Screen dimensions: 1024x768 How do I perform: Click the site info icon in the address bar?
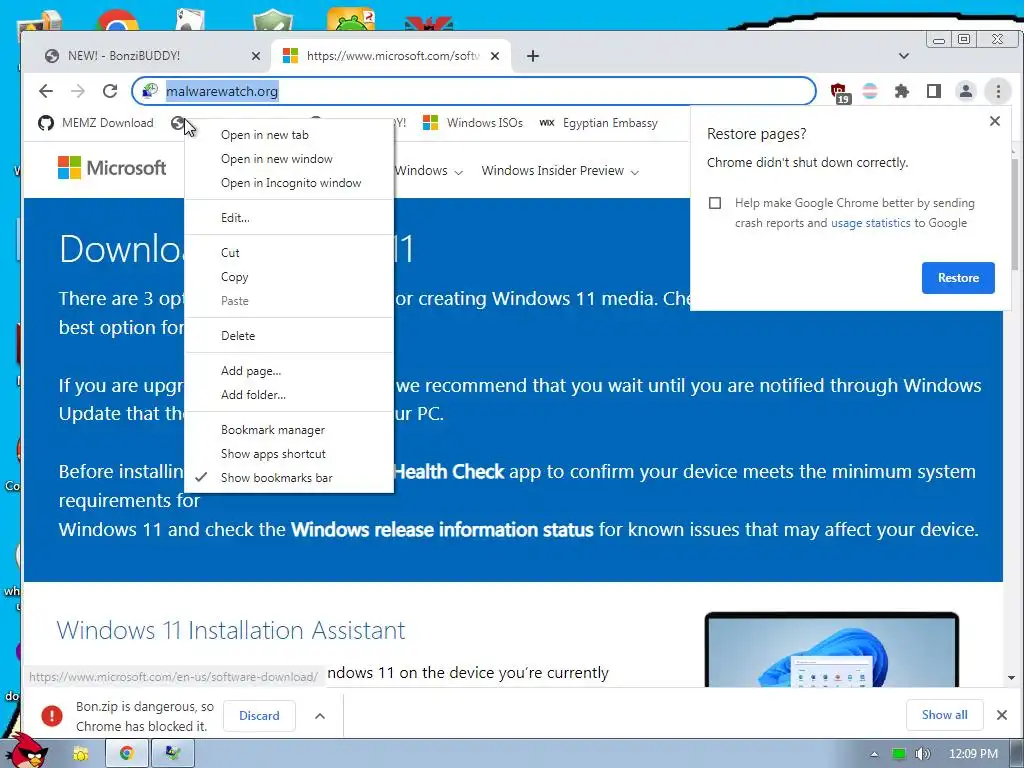point(150,91)
